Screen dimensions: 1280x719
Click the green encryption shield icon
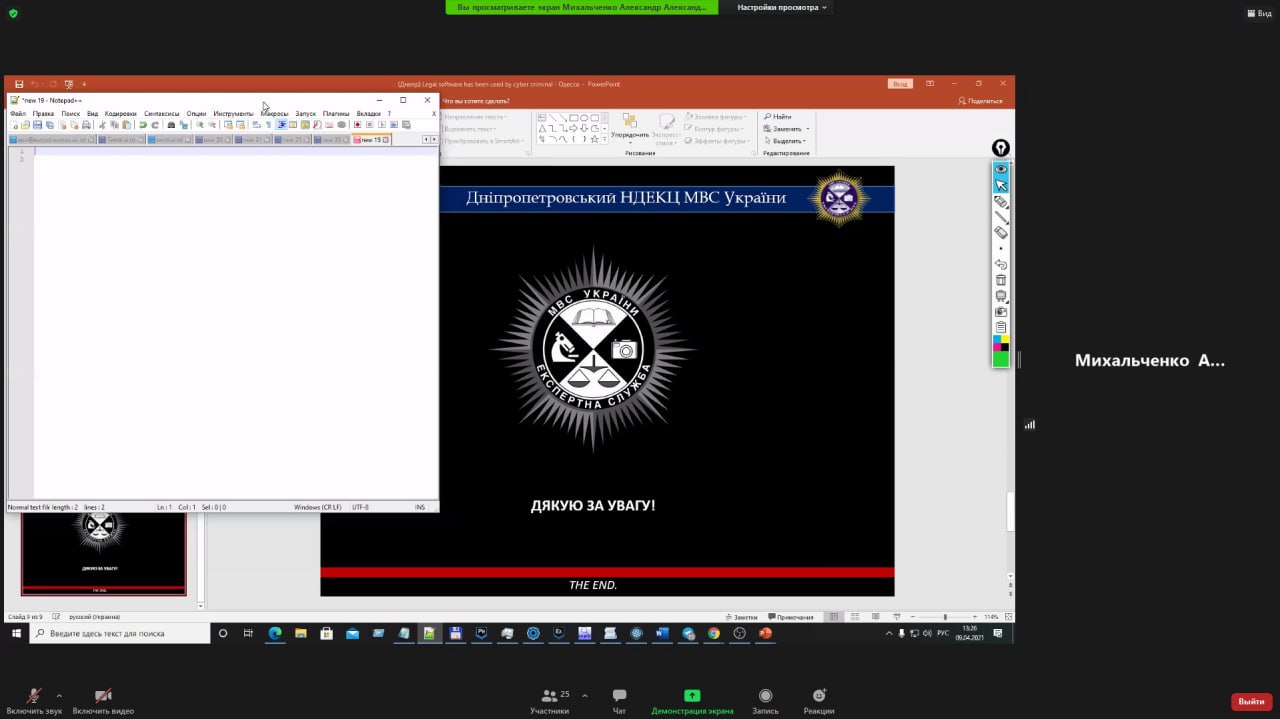(x=13, y=13)
